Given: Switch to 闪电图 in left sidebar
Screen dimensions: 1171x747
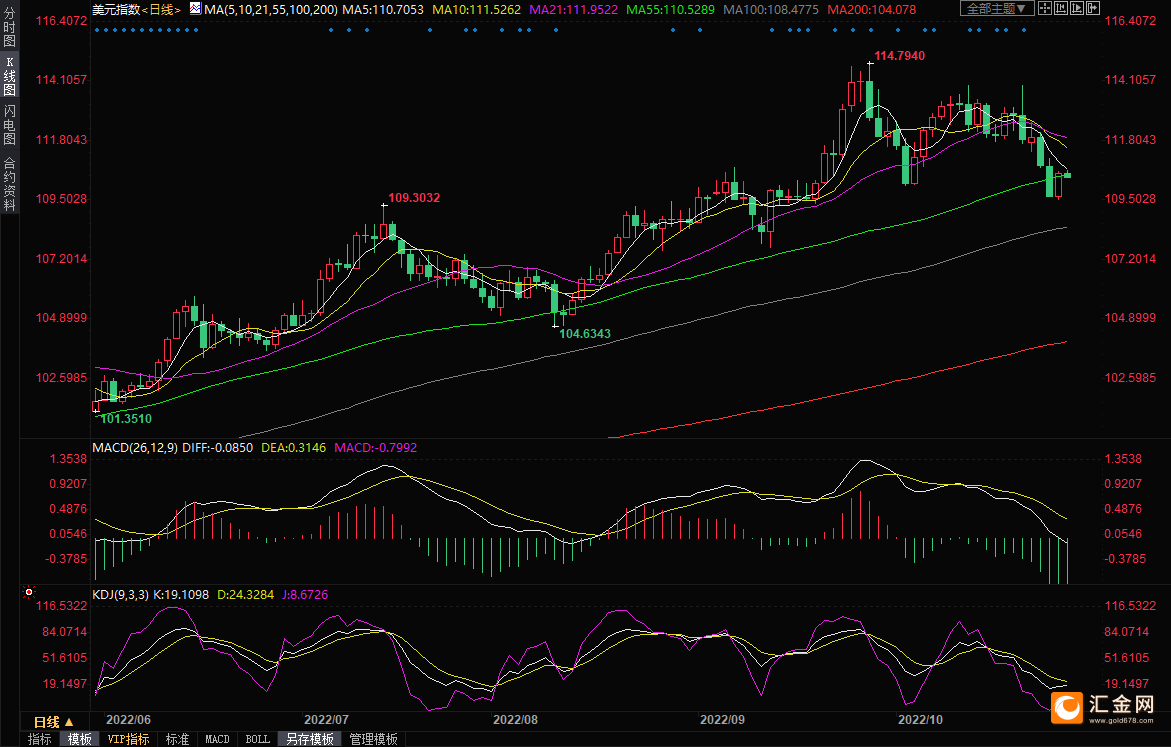Looking at the screenshot, I should tap(9, 125).
